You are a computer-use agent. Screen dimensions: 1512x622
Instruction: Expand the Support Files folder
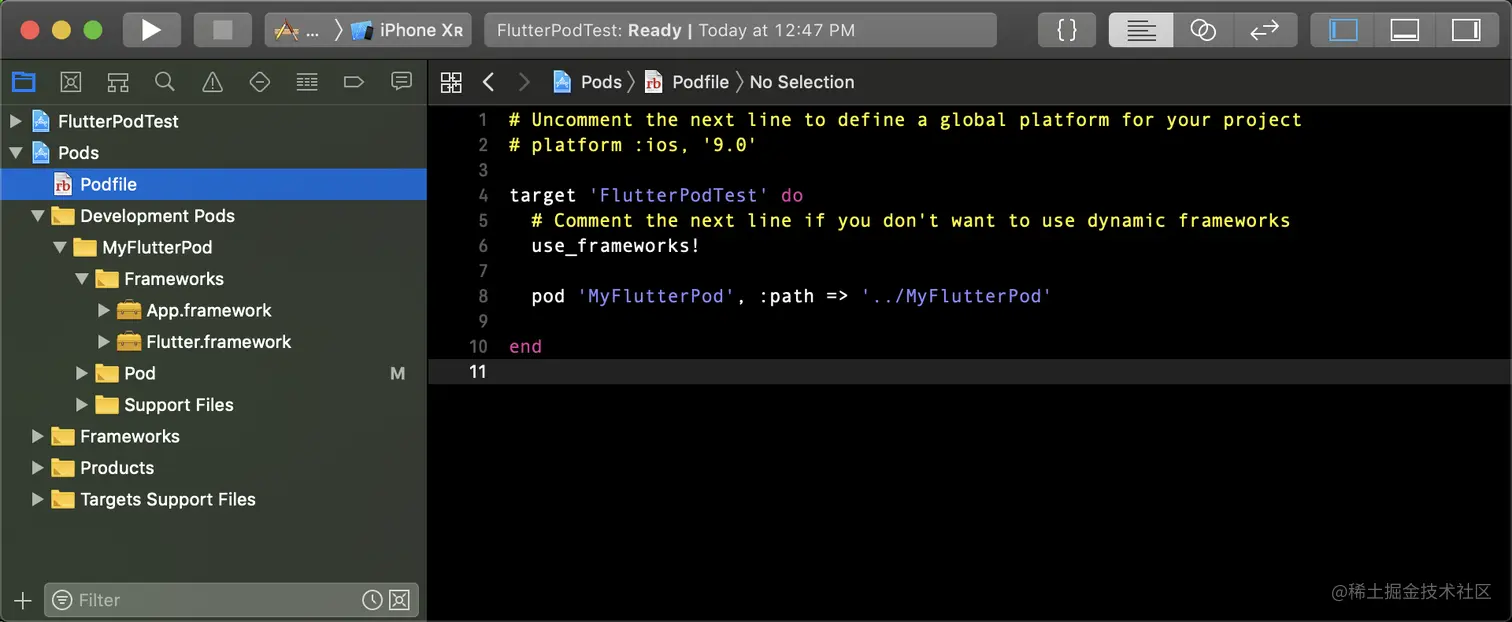click(82, 405)
